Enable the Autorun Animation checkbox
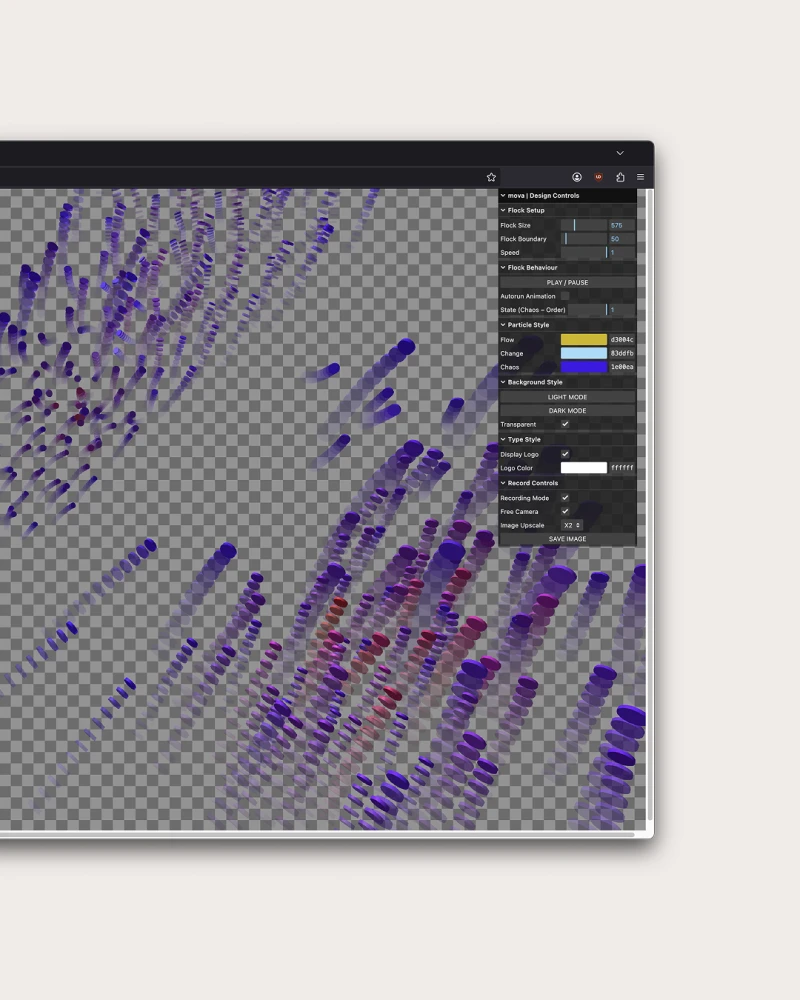This screenshot has width=800, height=1000. point(565,296)
